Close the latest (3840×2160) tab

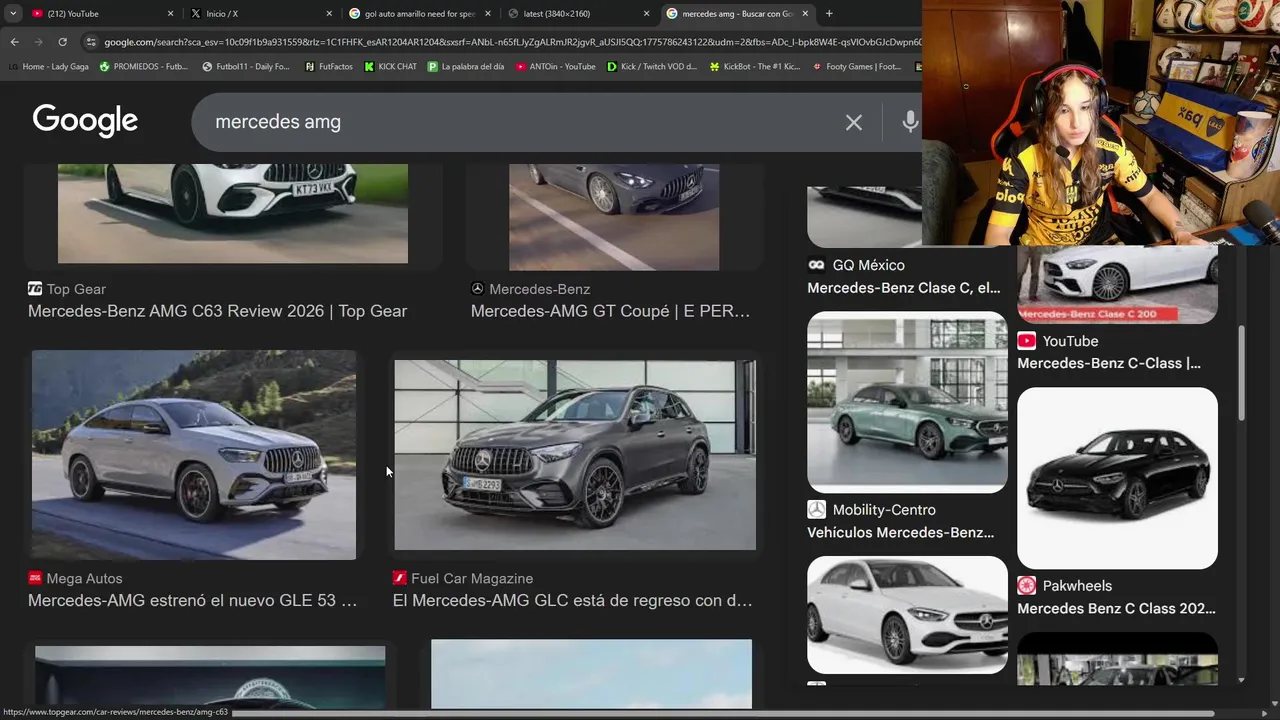646,14
